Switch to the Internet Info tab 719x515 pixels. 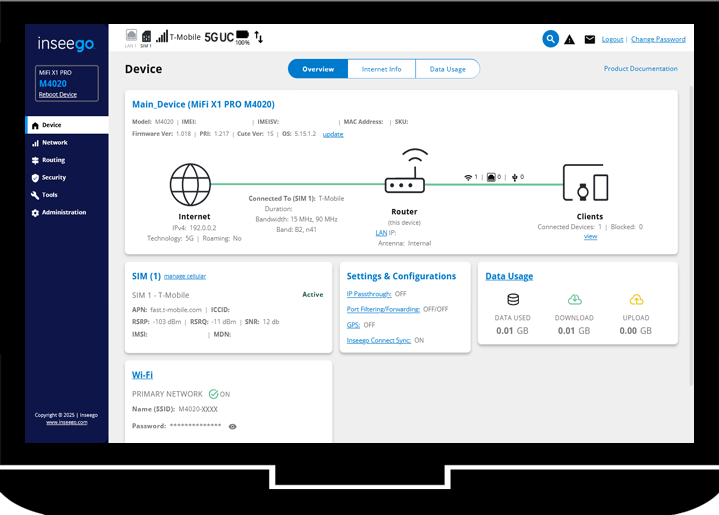tap(382, 69)
